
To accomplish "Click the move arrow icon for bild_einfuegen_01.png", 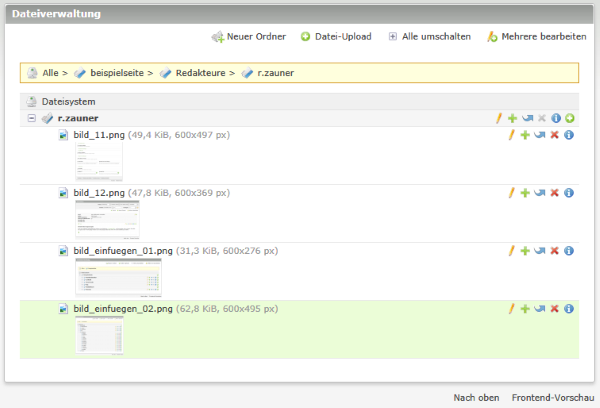I will point(539,250).
